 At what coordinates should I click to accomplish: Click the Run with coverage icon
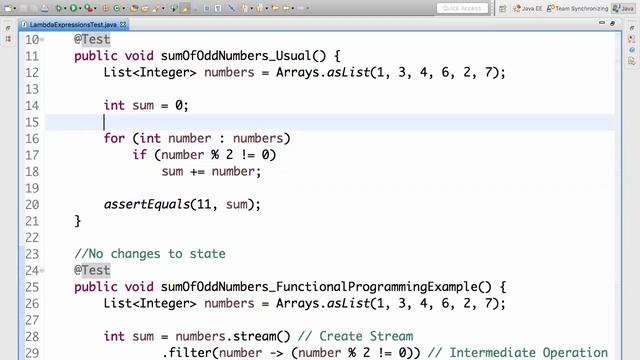tap(89, 9)
